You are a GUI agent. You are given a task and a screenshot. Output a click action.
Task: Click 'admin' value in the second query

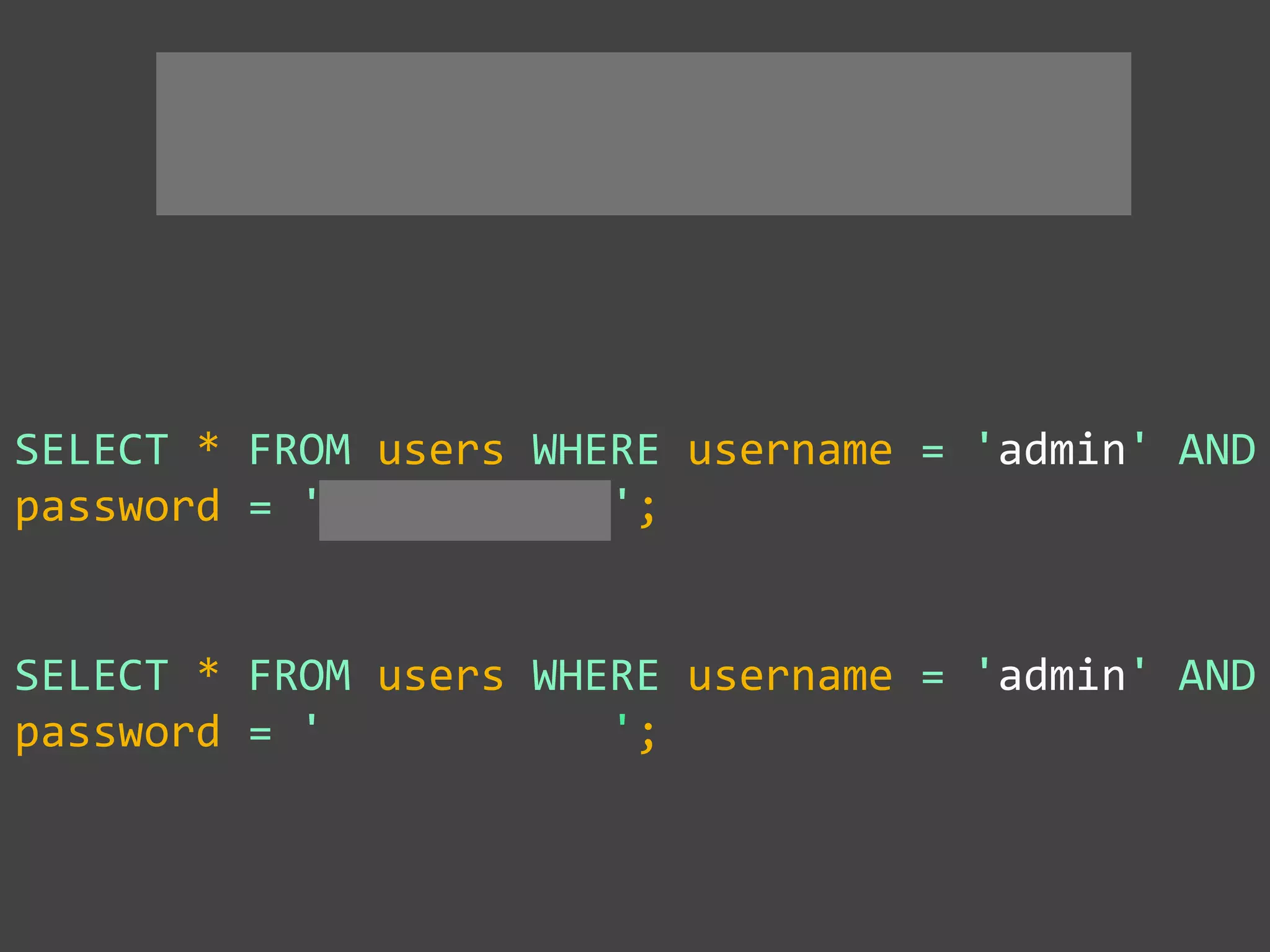(1062, 675)
